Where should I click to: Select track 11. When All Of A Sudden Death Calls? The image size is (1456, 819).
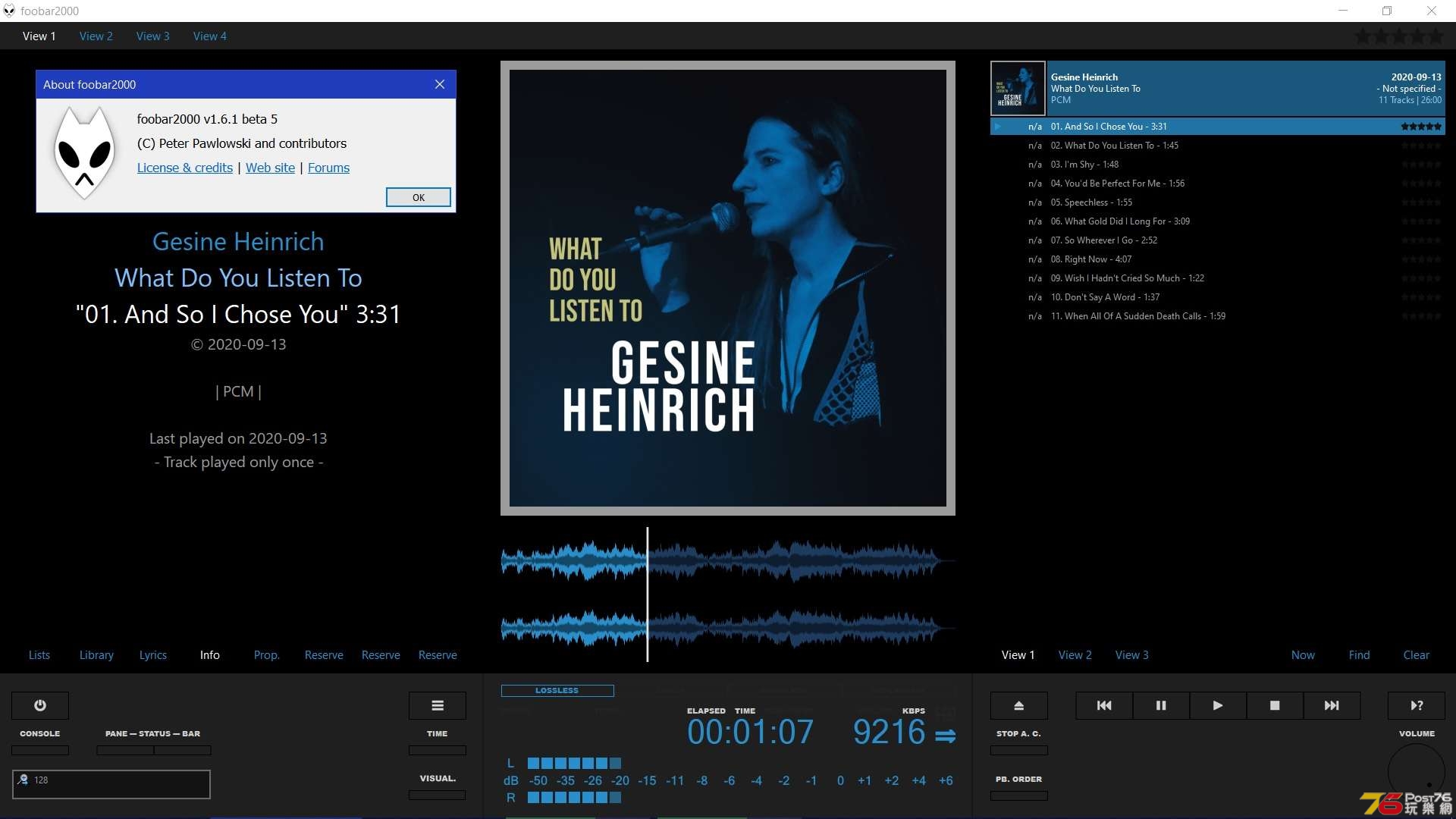(x=1218, y=316)
